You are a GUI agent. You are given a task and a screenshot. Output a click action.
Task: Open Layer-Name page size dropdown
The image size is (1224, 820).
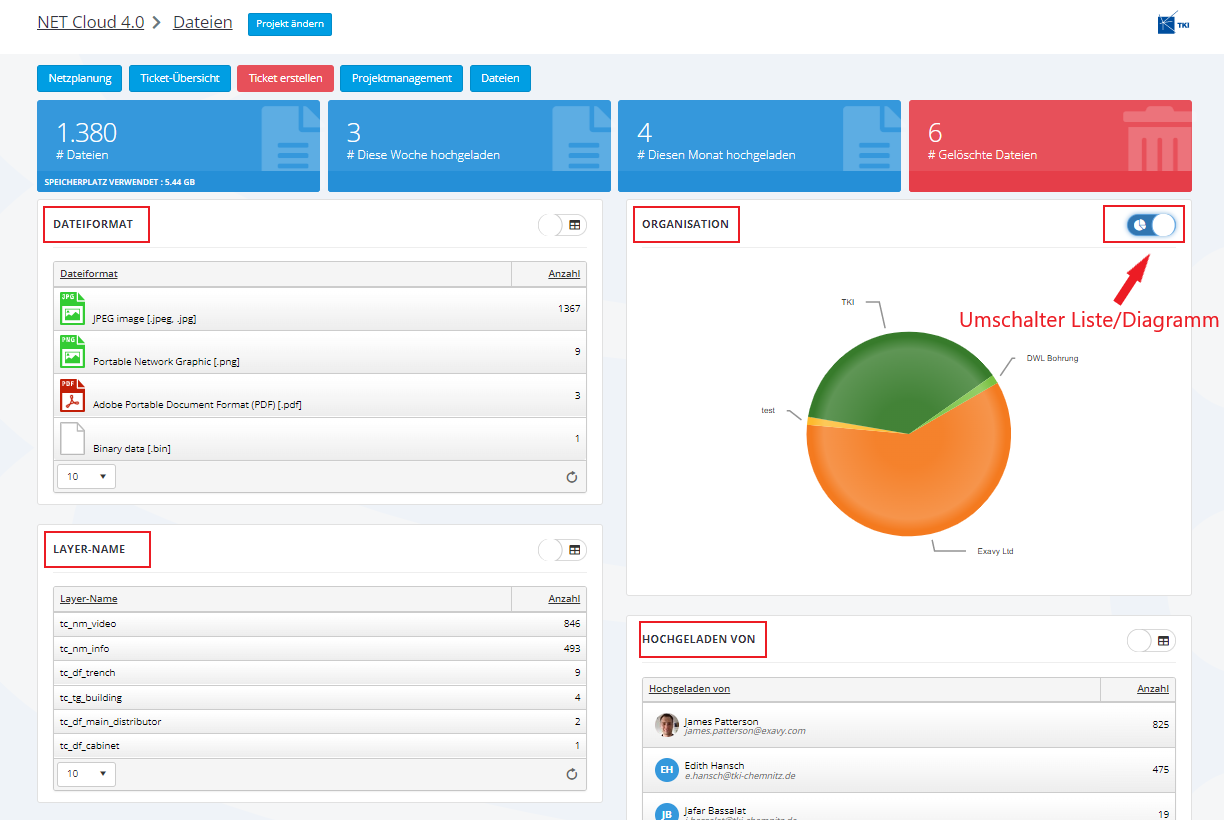pyautogui.click(x=86, y=774)
